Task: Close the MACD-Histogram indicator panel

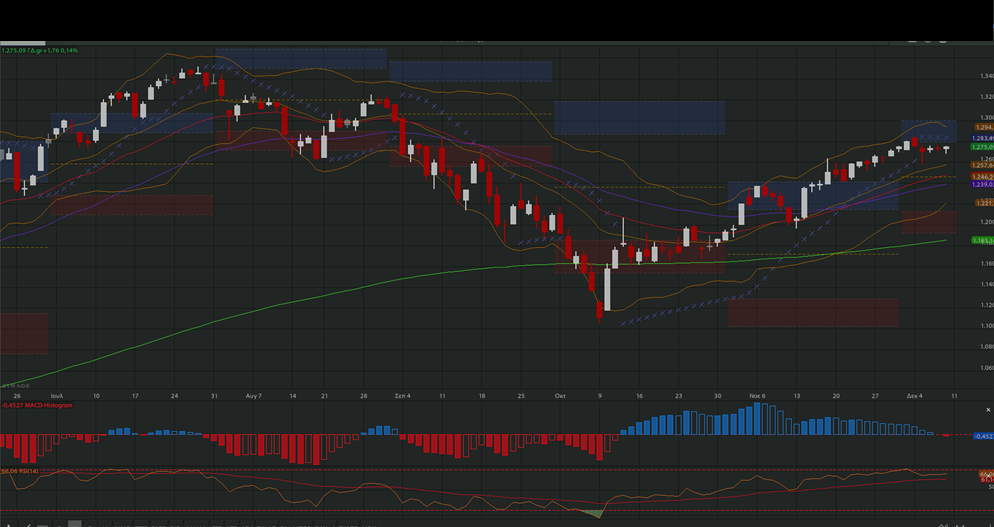Action: point(988,410)
